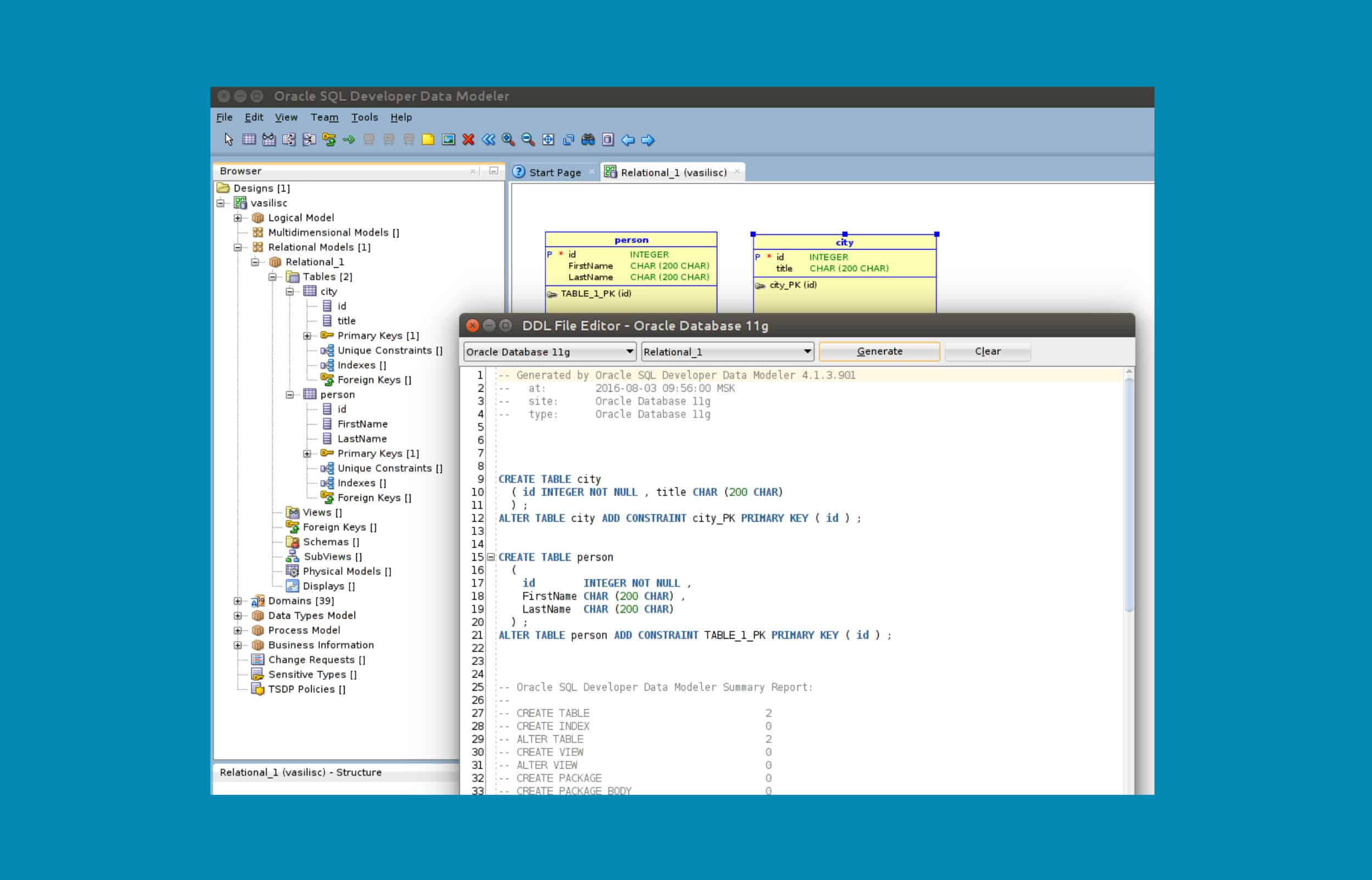Open the Oracle Database 11g dropdown
Image resolution: width=1372 pixels, height=880 pixels.
(550, 352)
